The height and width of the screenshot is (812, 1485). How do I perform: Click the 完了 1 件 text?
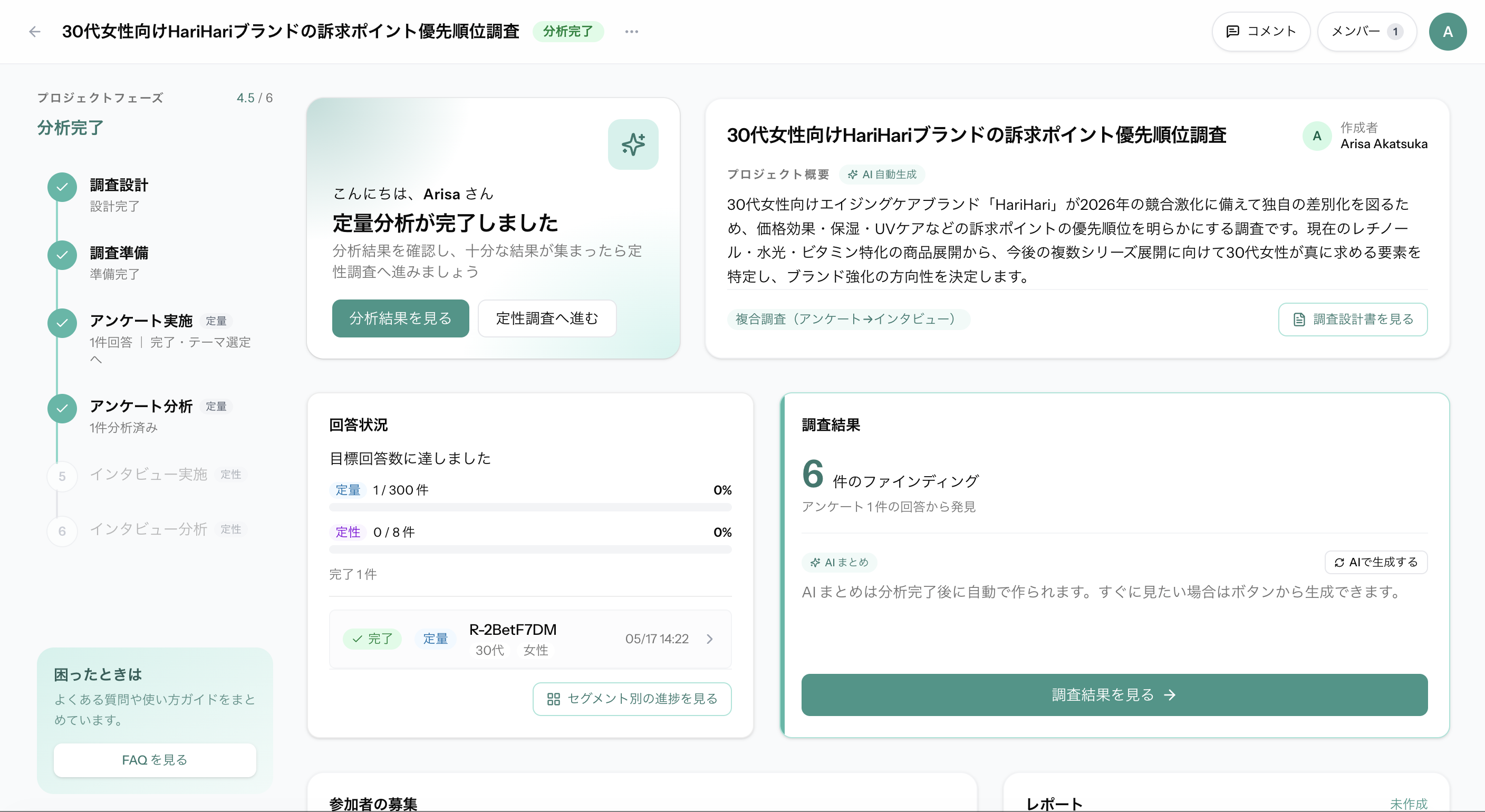pyautogui.click(x=353, y=575)
